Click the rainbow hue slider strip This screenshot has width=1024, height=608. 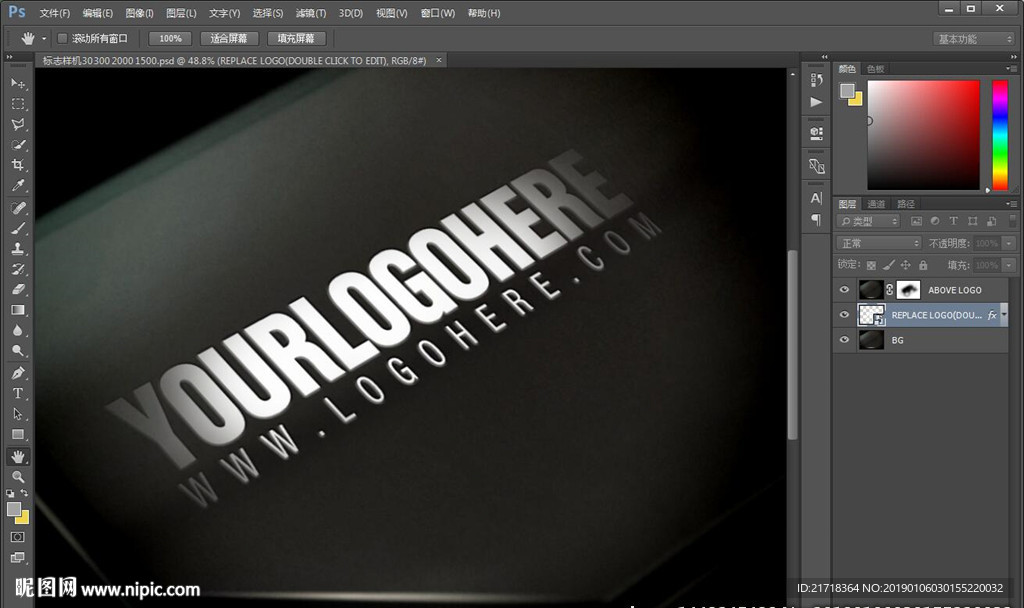point(999,135)
